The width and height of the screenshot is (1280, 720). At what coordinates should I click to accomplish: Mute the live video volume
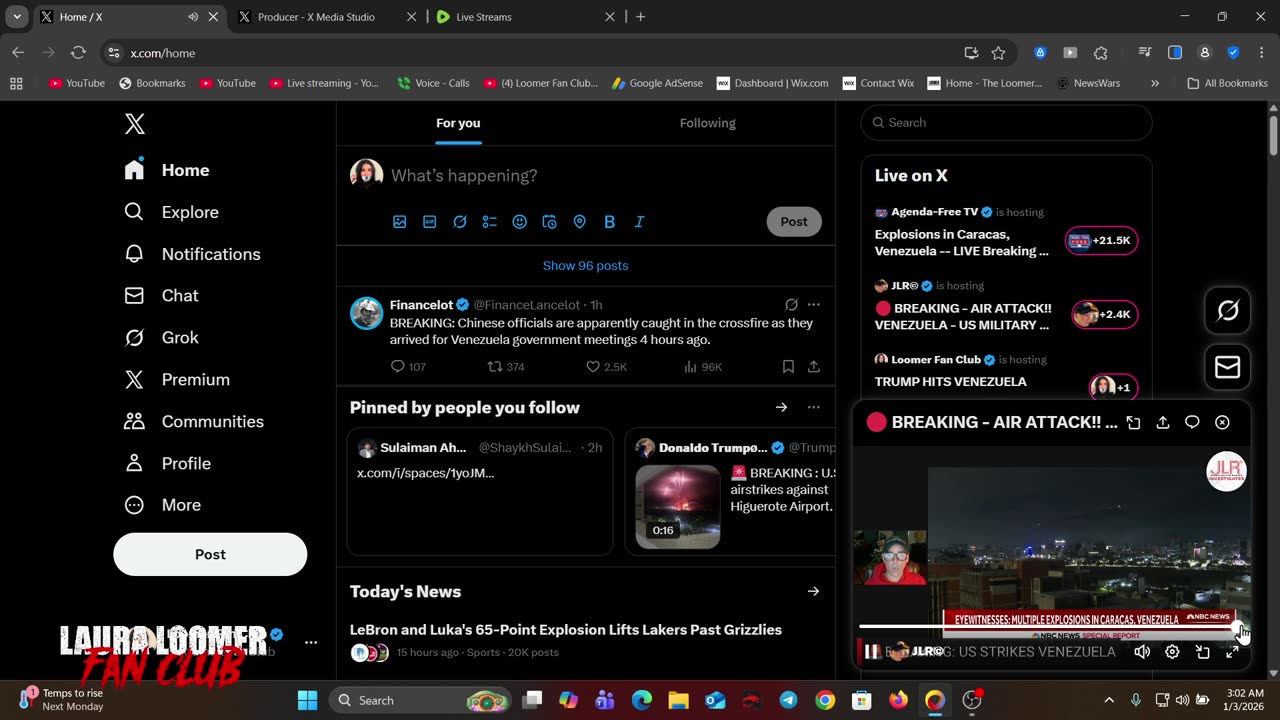1142,652
